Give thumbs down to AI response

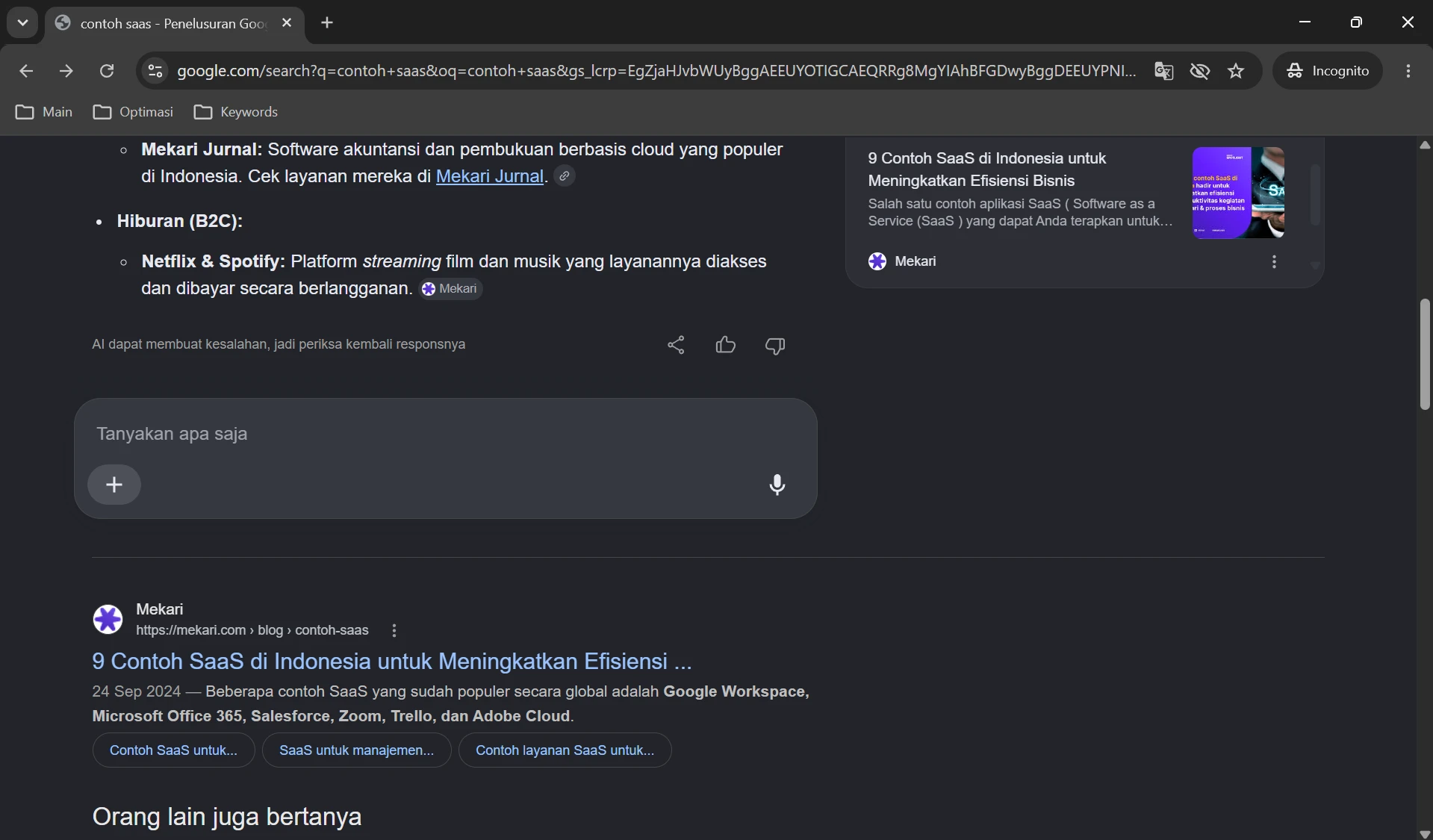coord(775,345)
